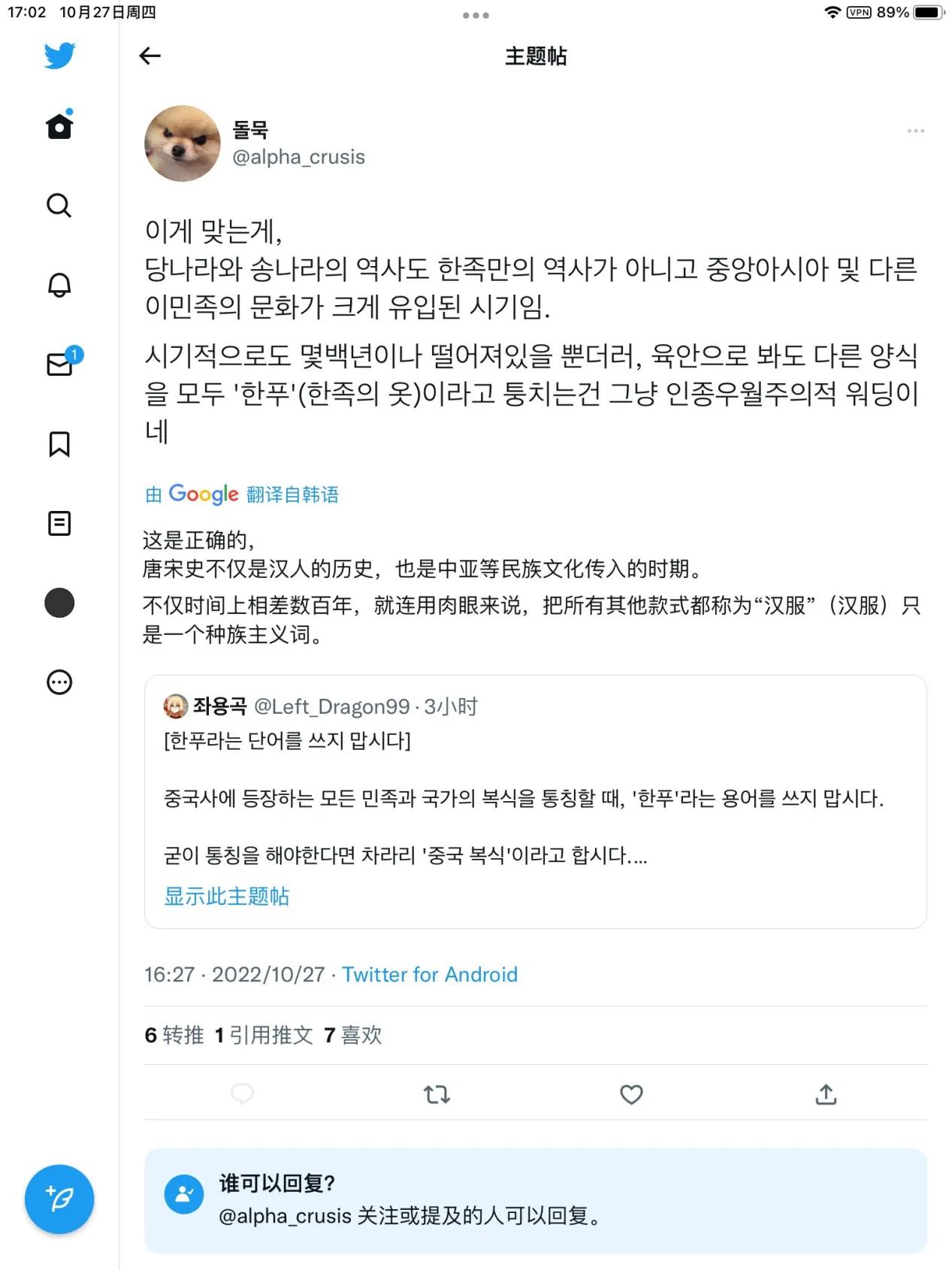Viewport: 952px width, 1270px height.
Task: Reply to the tweet using the comment bubble
Action: pyautogui.click(x=242, y=1095)
